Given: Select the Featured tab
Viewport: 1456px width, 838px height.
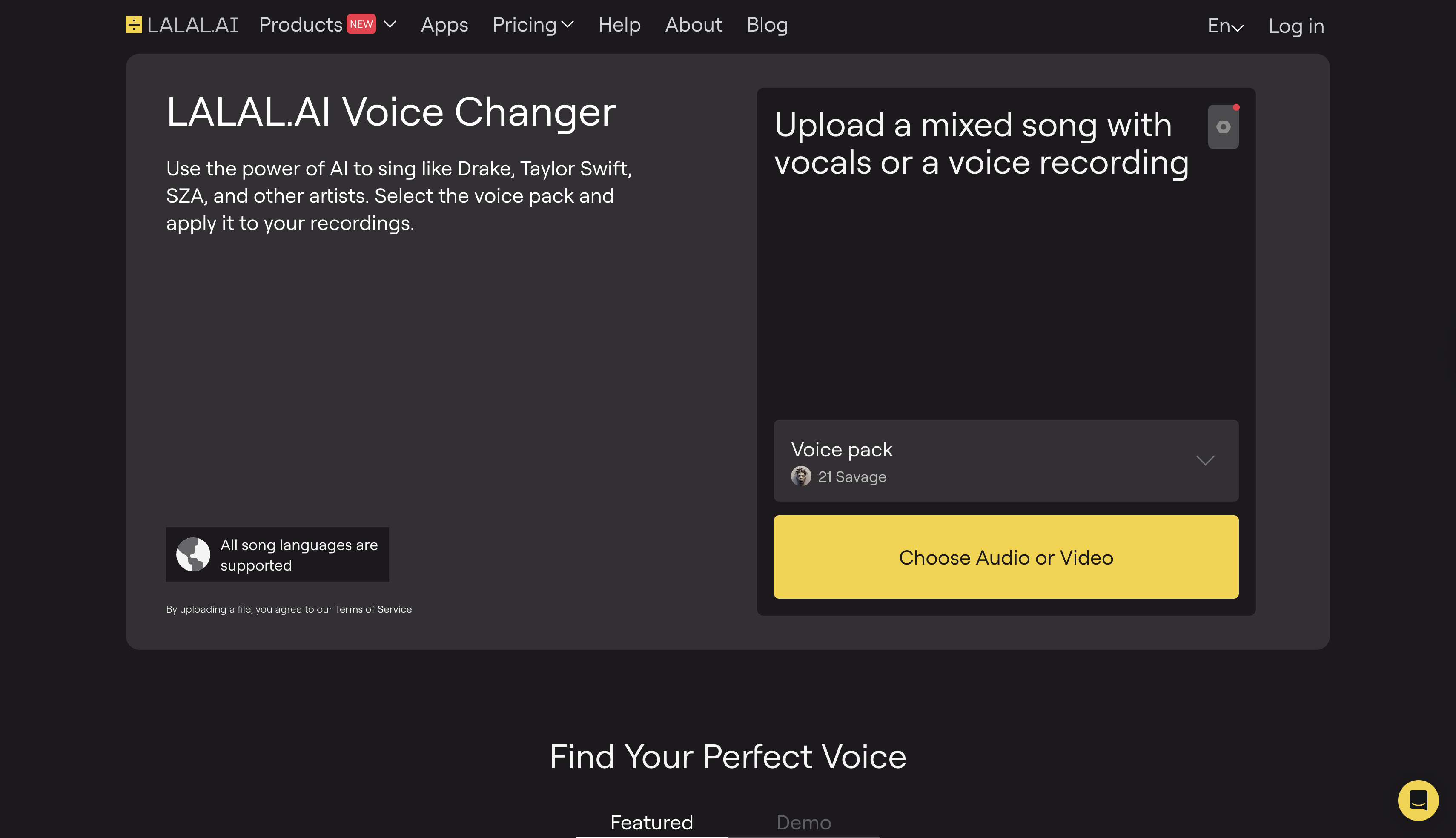Looking at the screenshot, I should click(x=651, y=822).
